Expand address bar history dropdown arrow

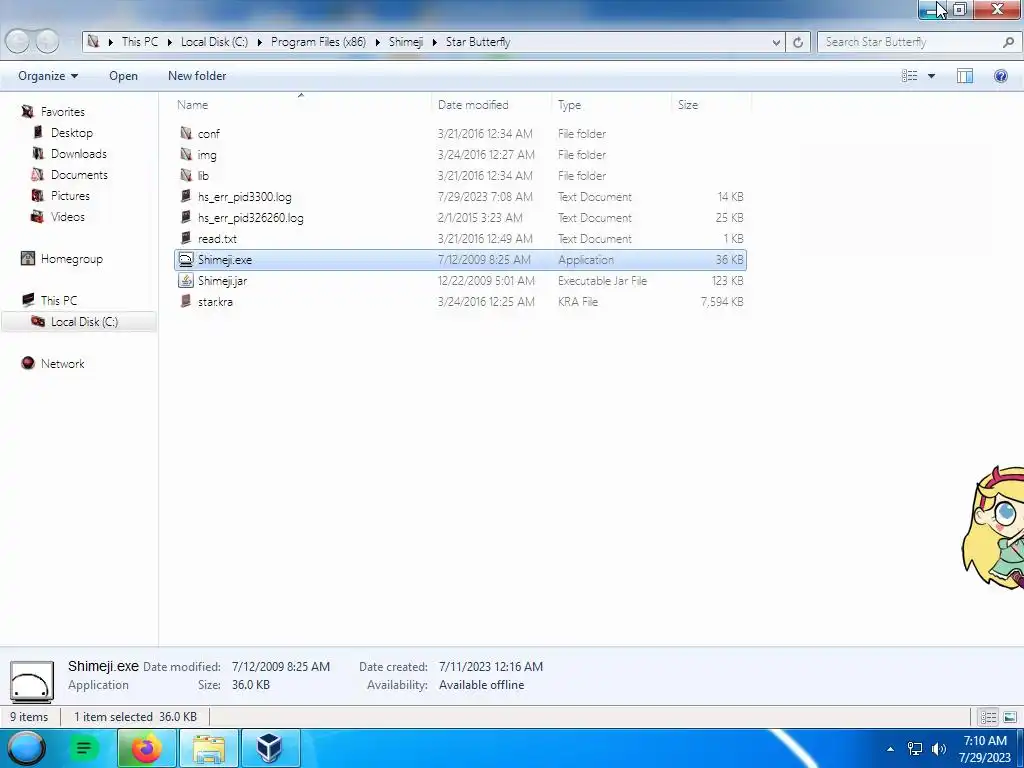776,42
